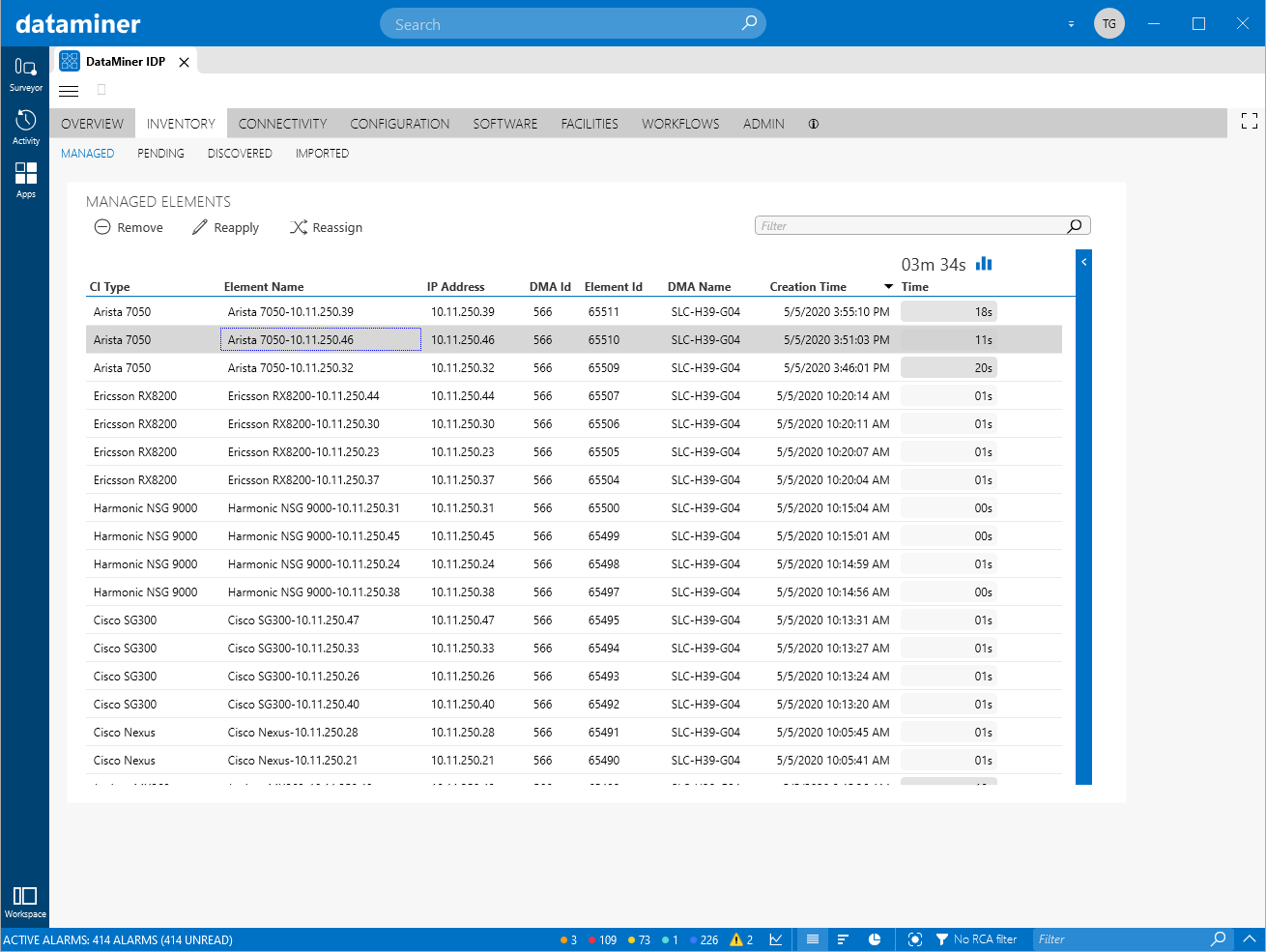Click the top Search input field
Screen dimensions: 1266x952
[573, 24]
